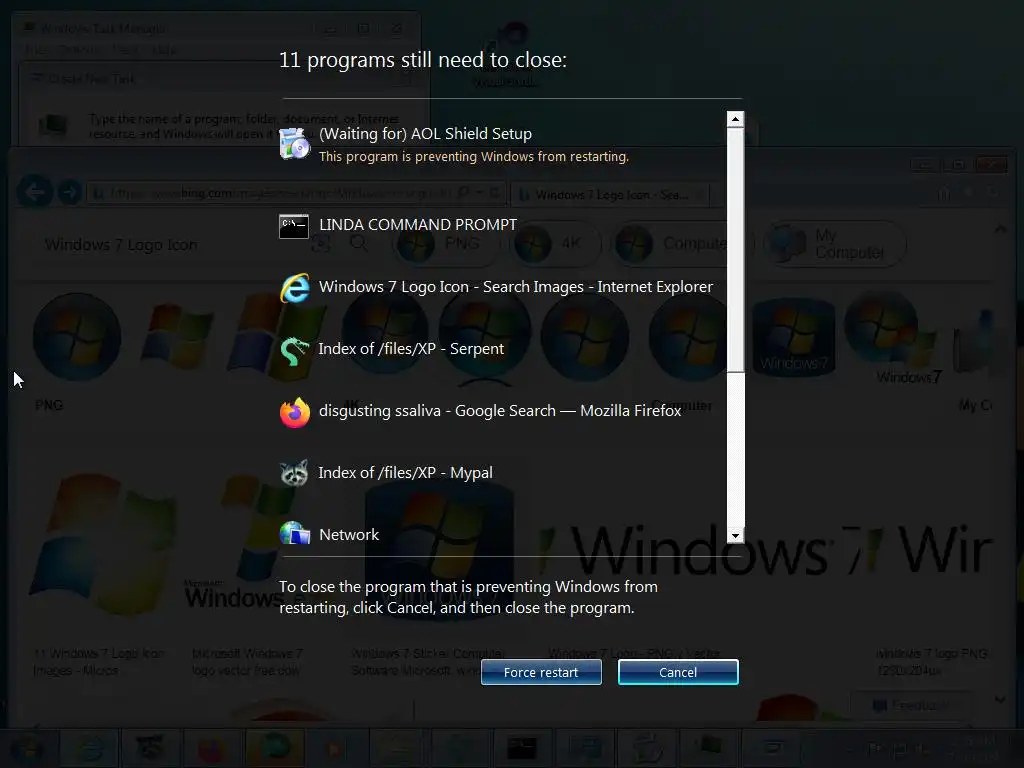Click Cancel to abort the restart
Image resolution: width=1024 pixels, height=768 pixels.
[x=678, y=672]
